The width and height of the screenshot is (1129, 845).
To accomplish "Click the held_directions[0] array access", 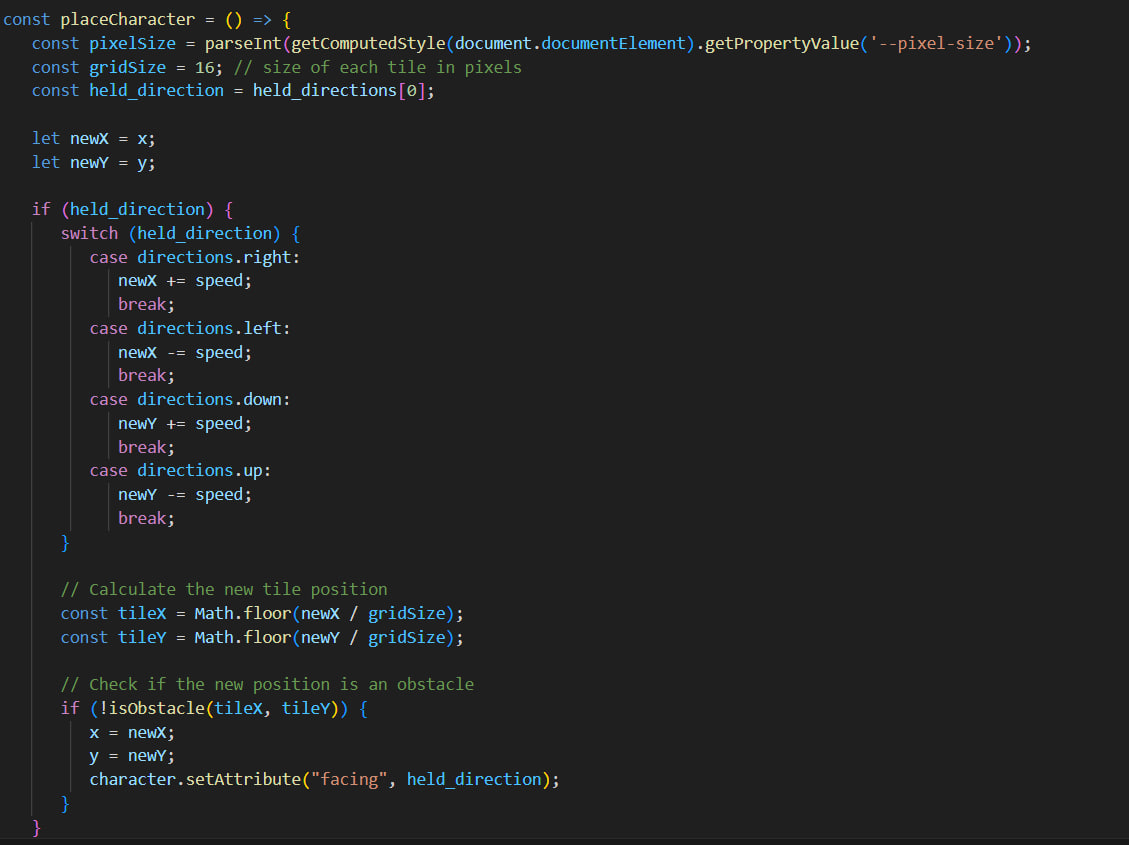I will pyautogui.click(x=344, y=91).
